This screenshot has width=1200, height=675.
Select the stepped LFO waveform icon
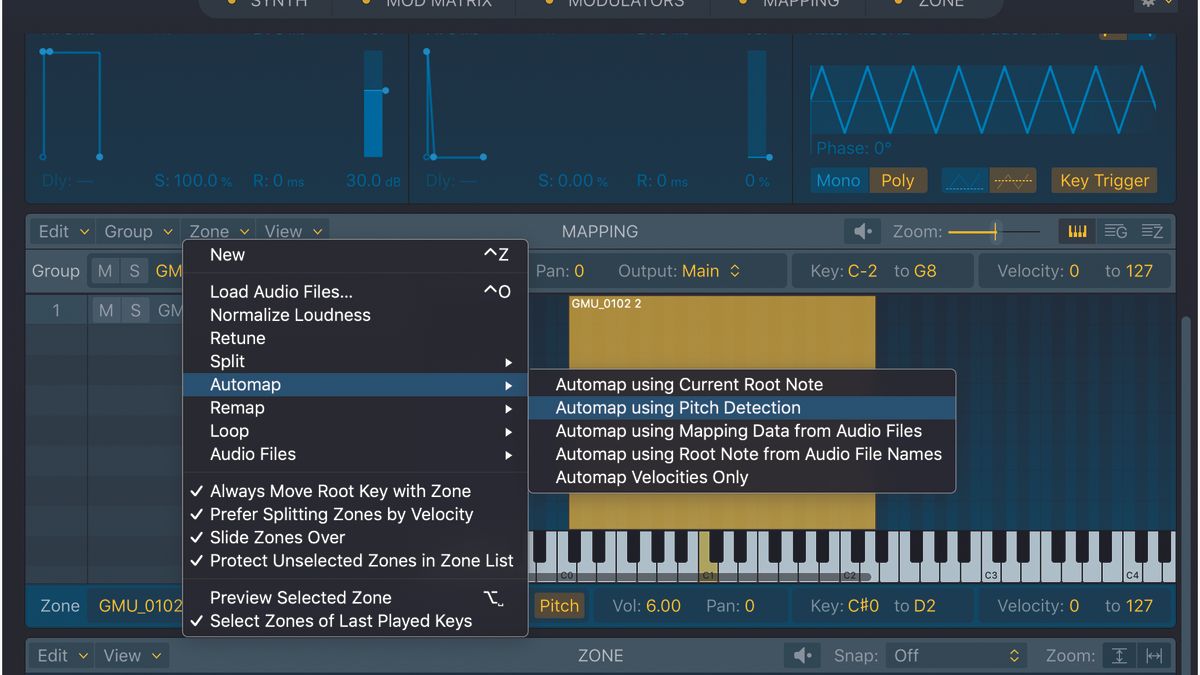pos(1011,181)
